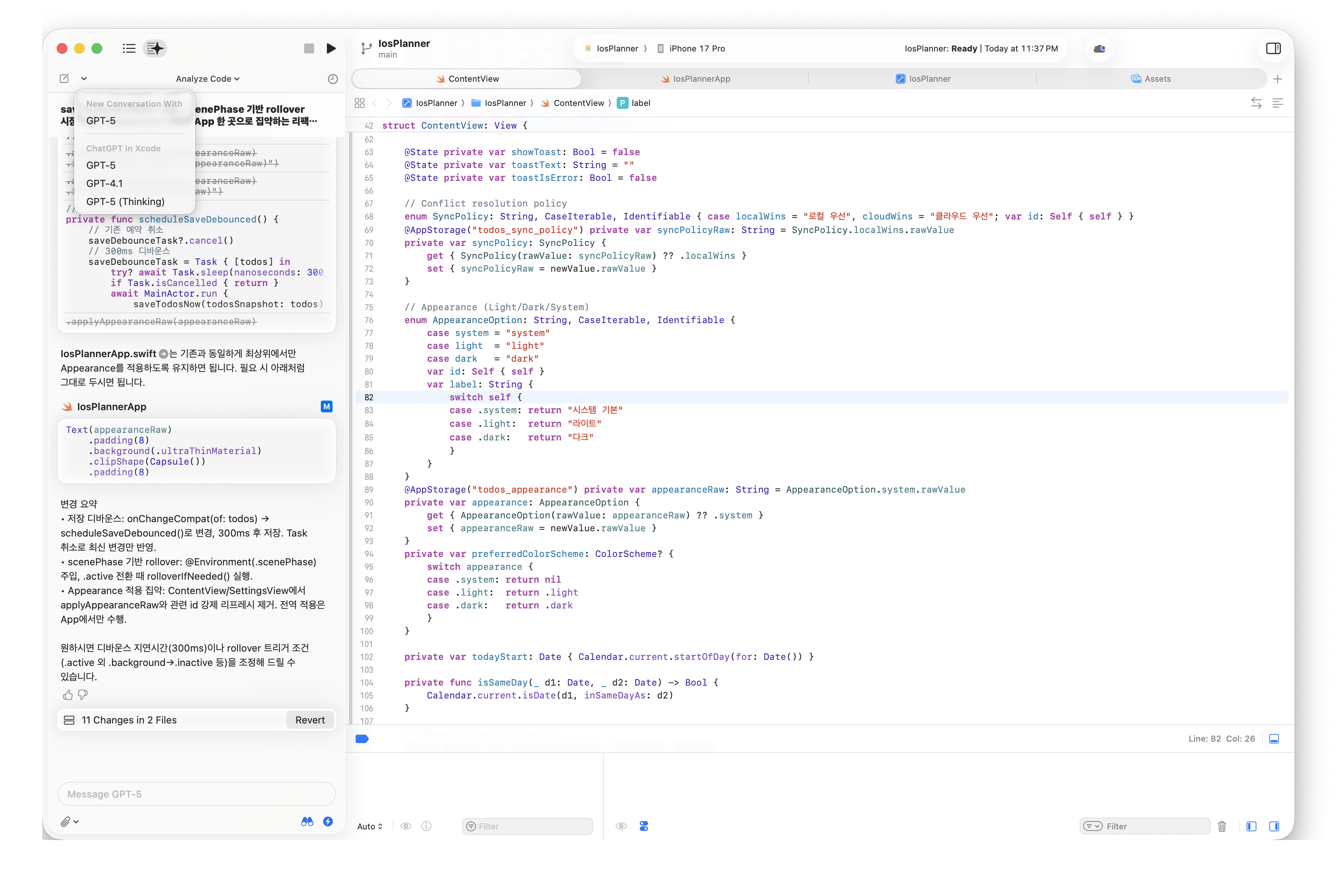Toggle the debug area visibility button
Image resolution: width=1337 pixels, height=896 pixels.
point(1273,739)
